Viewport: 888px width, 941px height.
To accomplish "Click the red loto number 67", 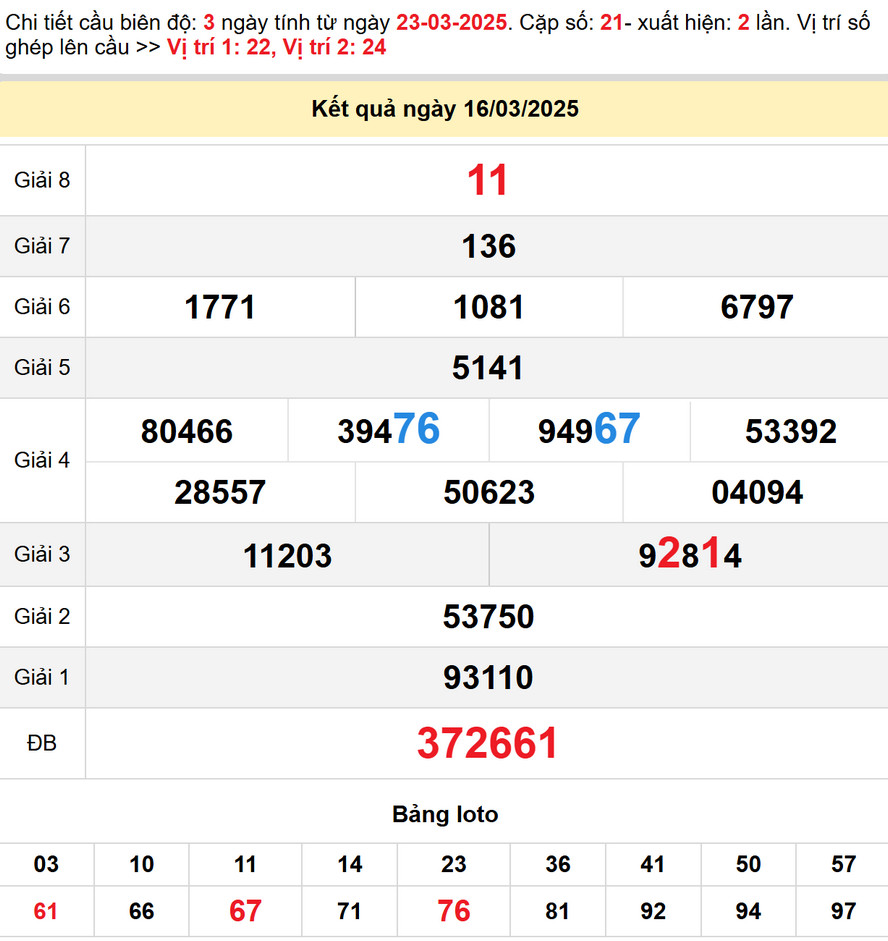I will [245, 911].
